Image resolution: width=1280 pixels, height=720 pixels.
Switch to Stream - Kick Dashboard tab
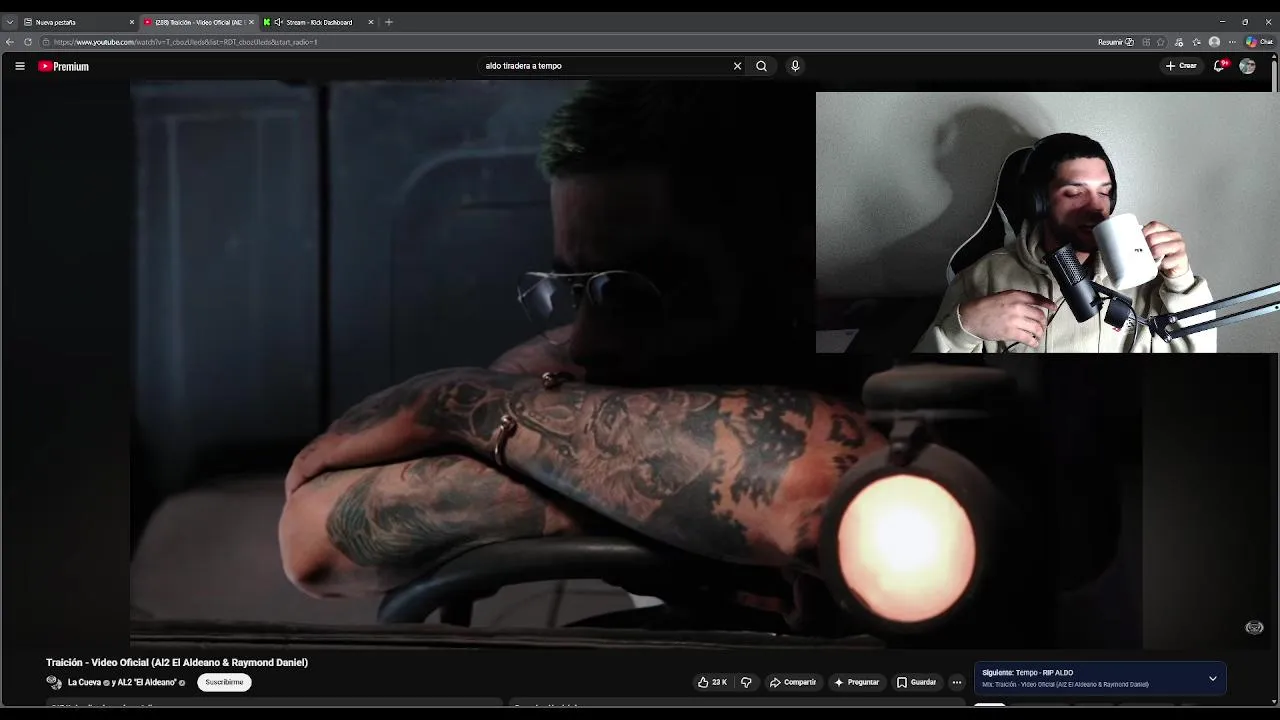click(318, 22)
